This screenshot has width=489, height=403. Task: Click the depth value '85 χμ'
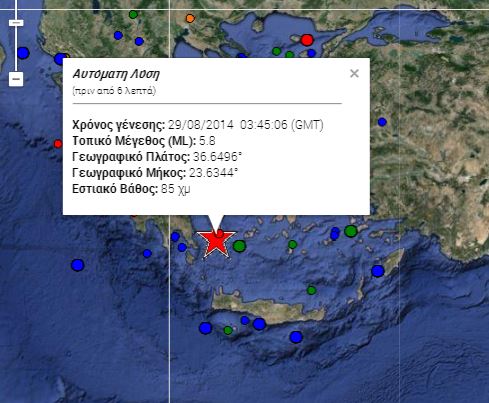click(176, 189)
